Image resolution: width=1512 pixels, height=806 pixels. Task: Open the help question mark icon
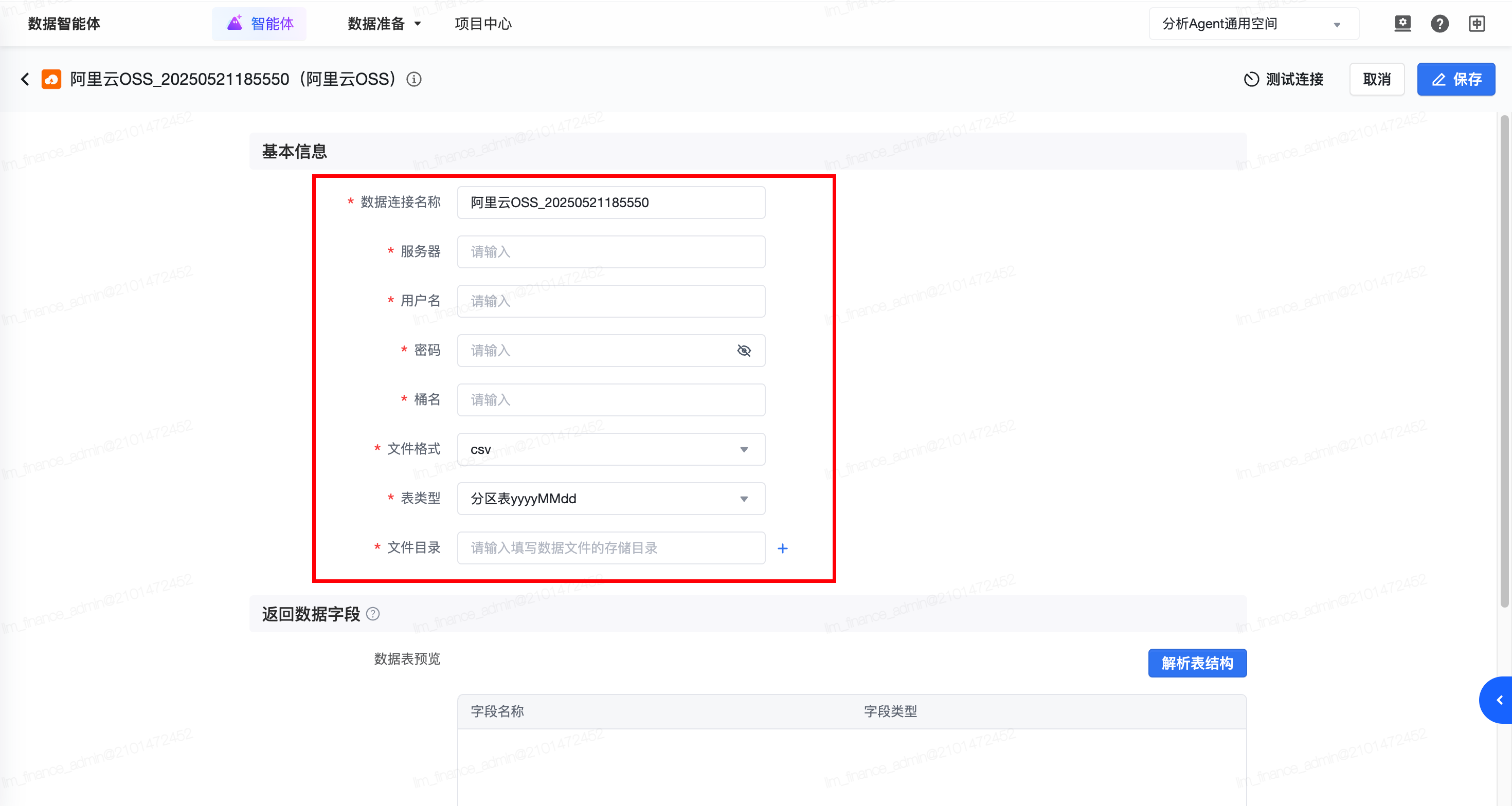tap(1439, 24)
